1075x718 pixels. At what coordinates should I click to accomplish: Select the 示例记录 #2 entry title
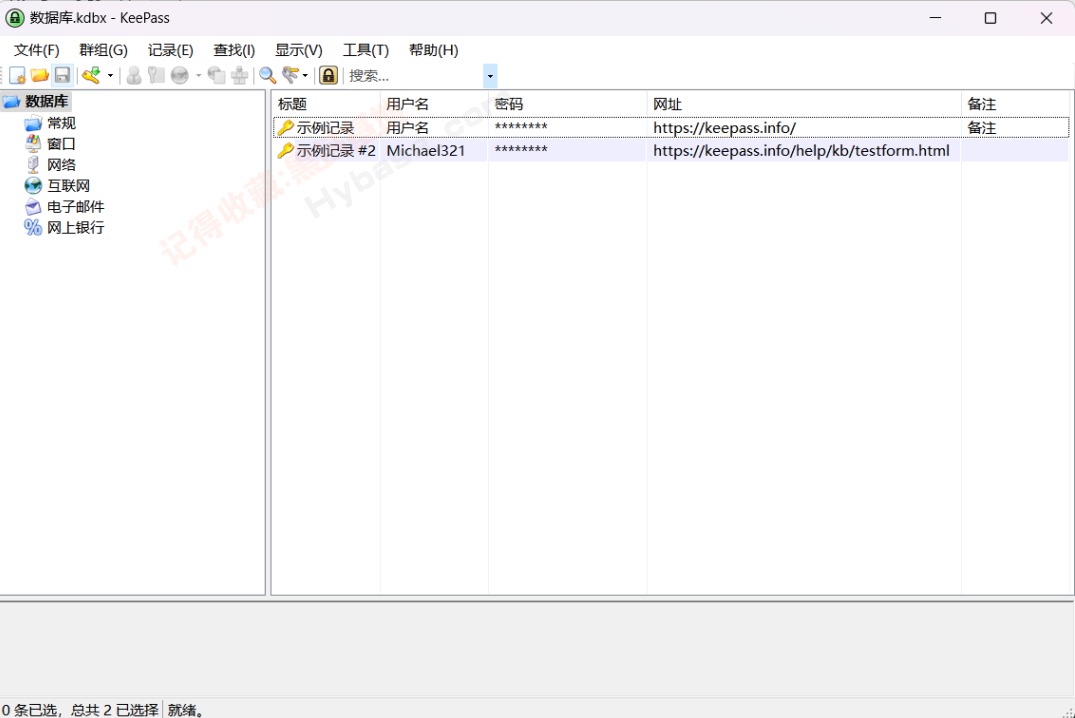337,151
